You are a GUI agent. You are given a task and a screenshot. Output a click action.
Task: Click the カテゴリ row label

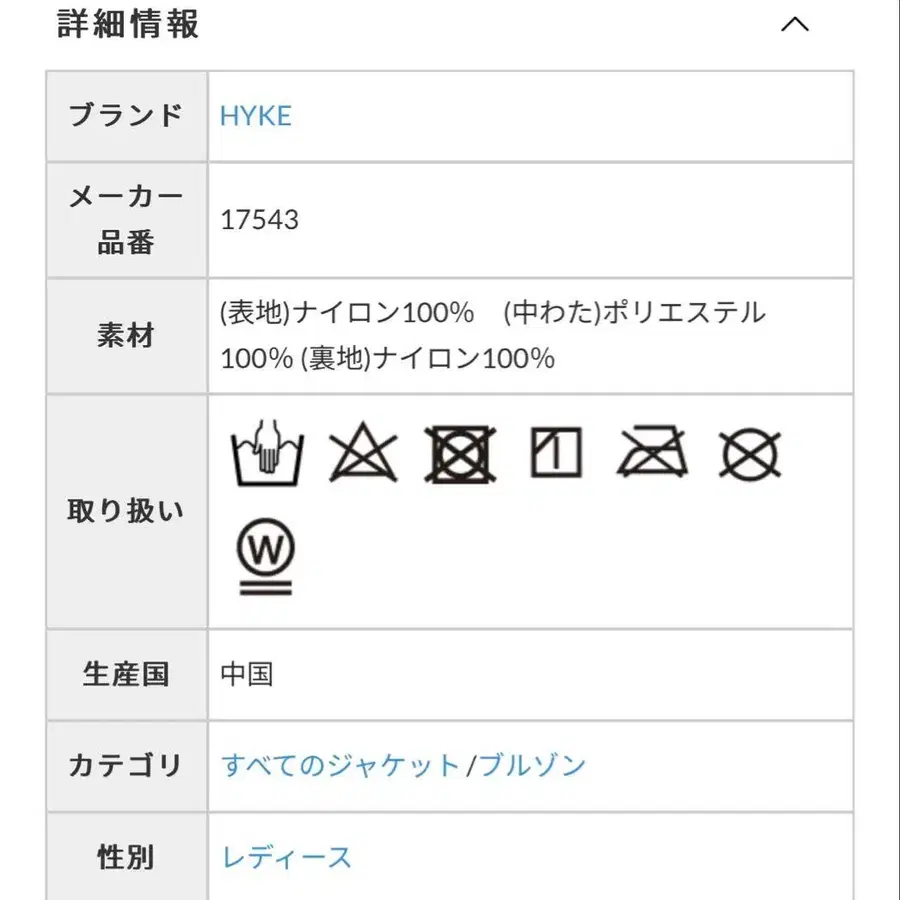[x=126, y=766]
